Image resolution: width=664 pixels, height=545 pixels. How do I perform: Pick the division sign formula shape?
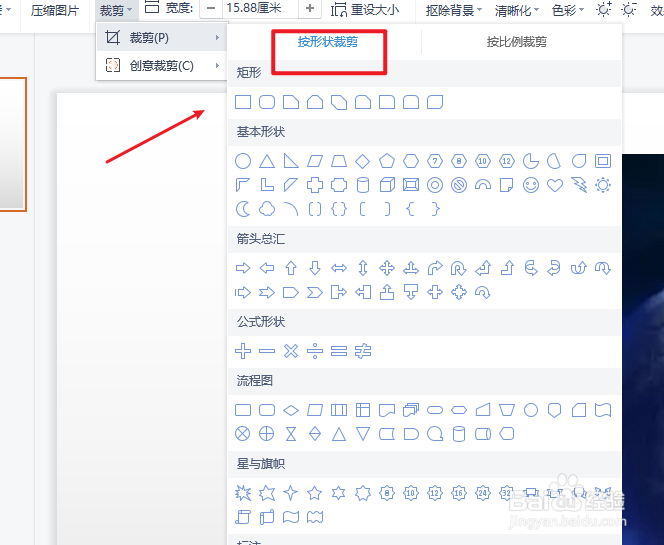tap(315, 351)
